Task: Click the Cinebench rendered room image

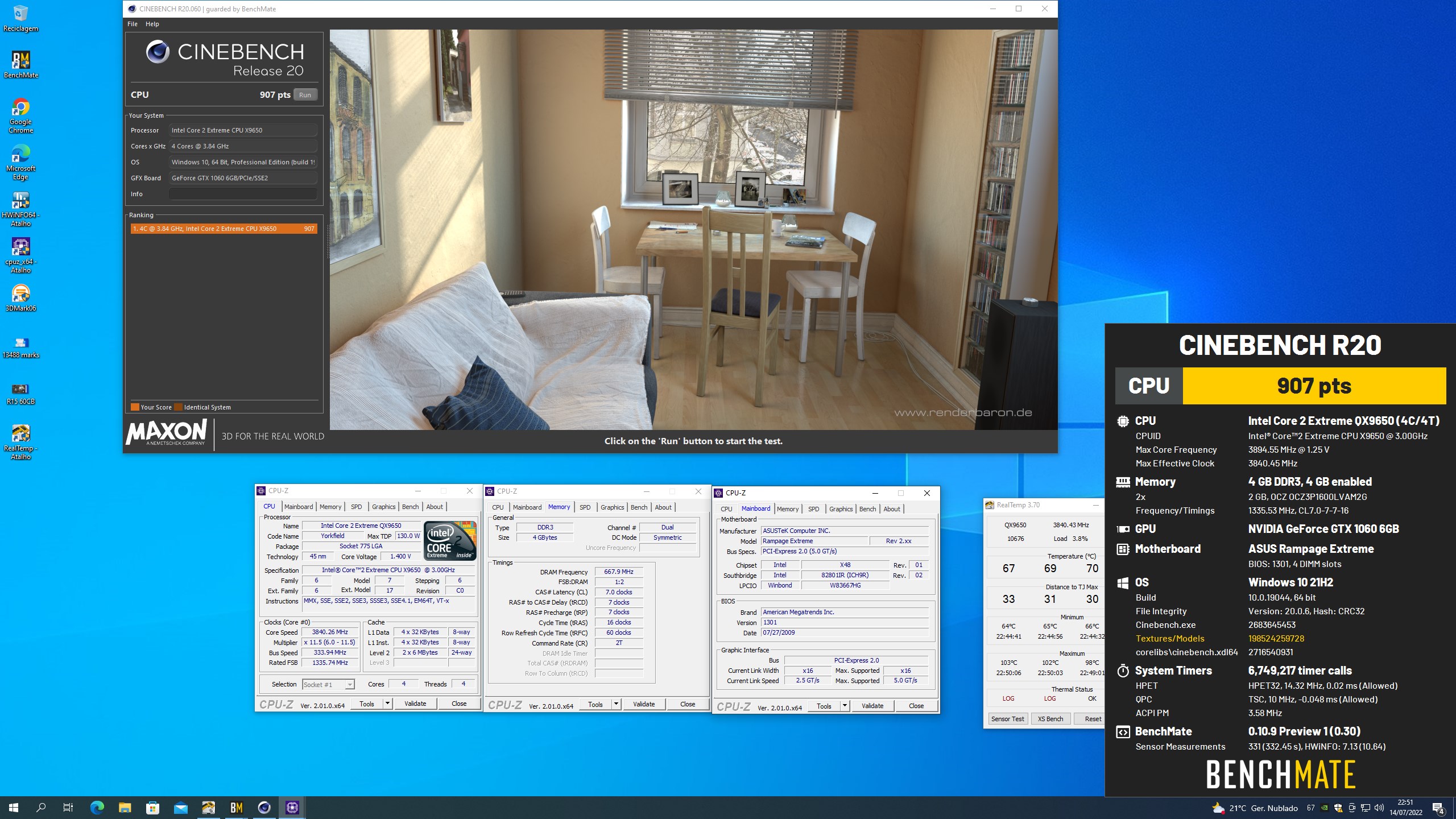Action: tap(693, 229)
